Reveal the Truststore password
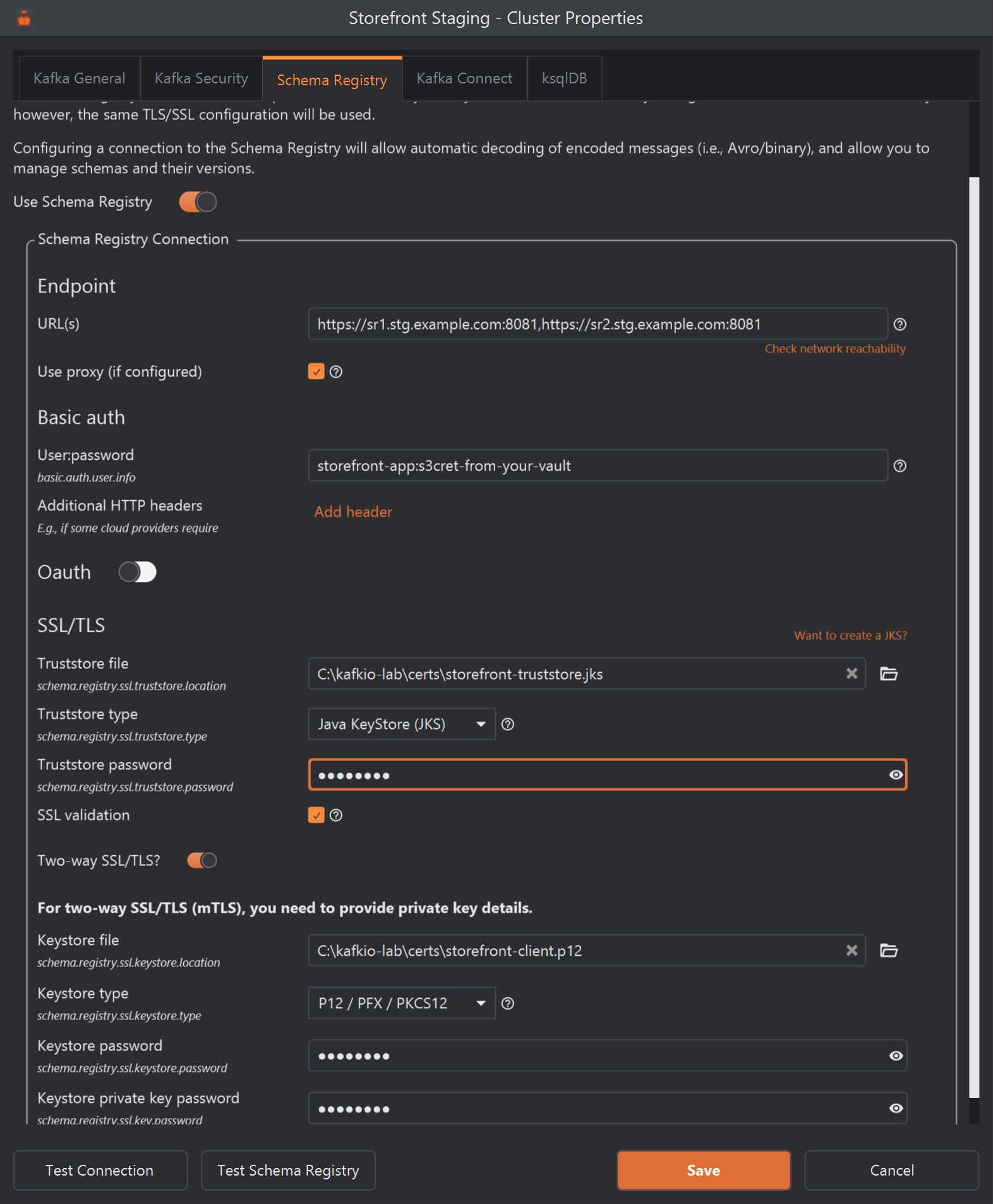The height and width of the screenshot is (1204, 993). point(896,774)
